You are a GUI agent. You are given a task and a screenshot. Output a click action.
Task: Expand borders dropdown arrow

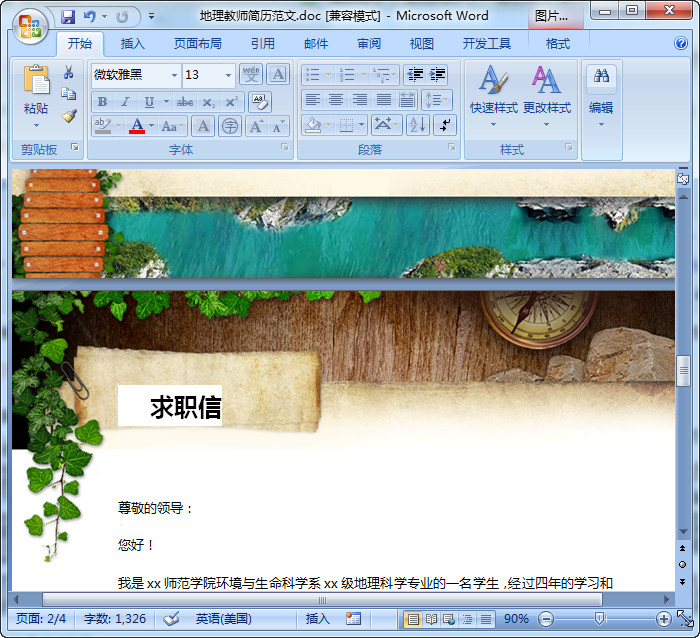361,125
